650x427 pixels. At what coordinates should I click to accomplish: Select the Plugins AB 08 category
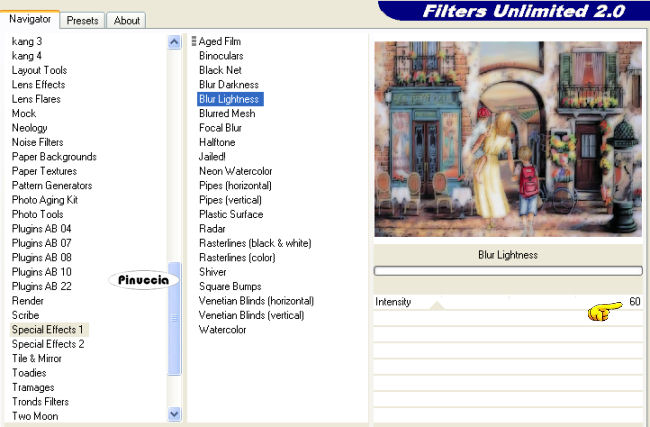(x=41, y=257)
